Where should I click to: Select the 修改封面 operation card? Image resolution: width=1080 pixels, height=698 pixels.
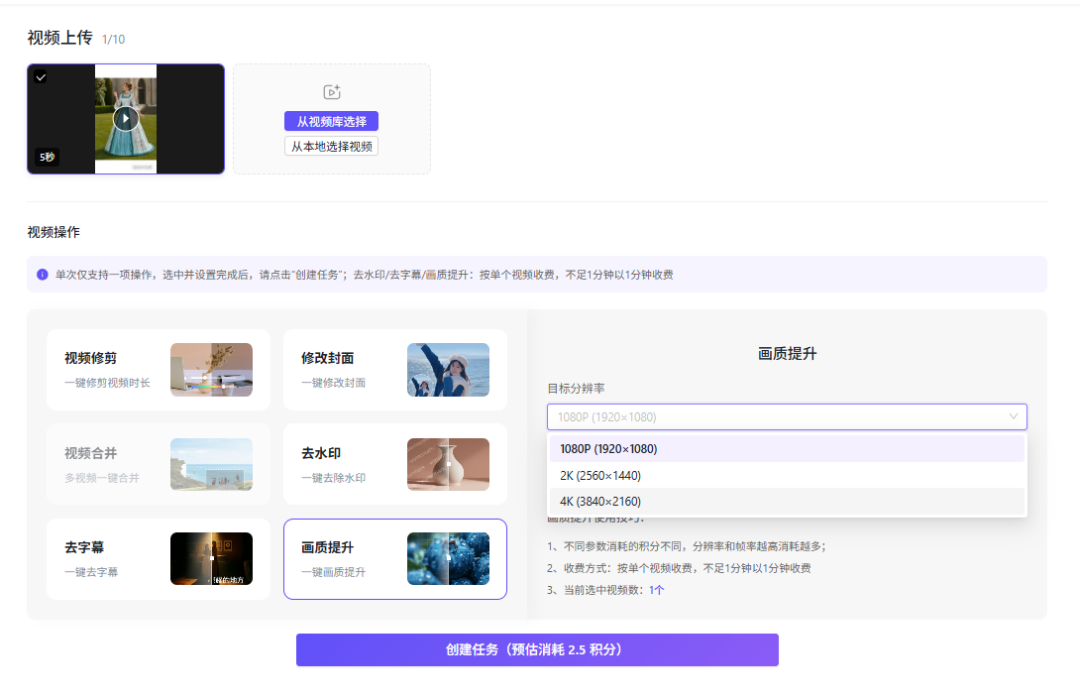(x=395, y=369)
